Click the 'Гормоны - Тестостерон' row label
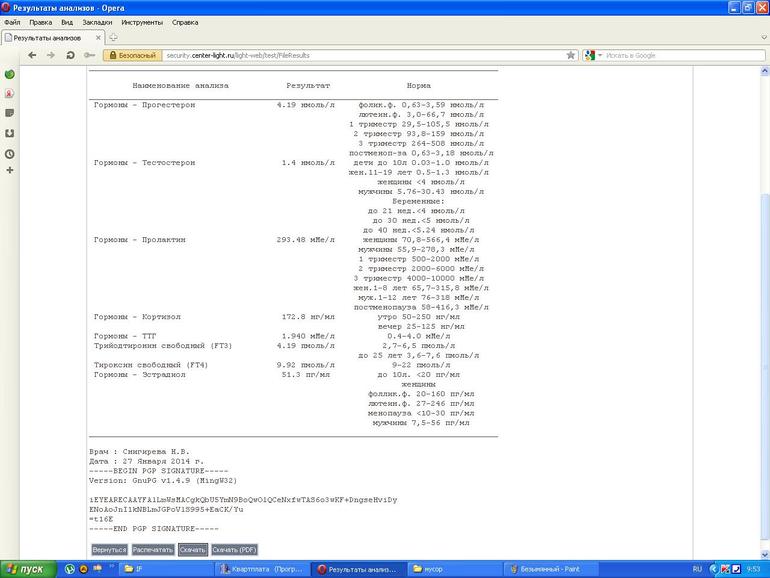Image resolution: width=770 pixels, height=578 pixels. click(x=144, y=163)
